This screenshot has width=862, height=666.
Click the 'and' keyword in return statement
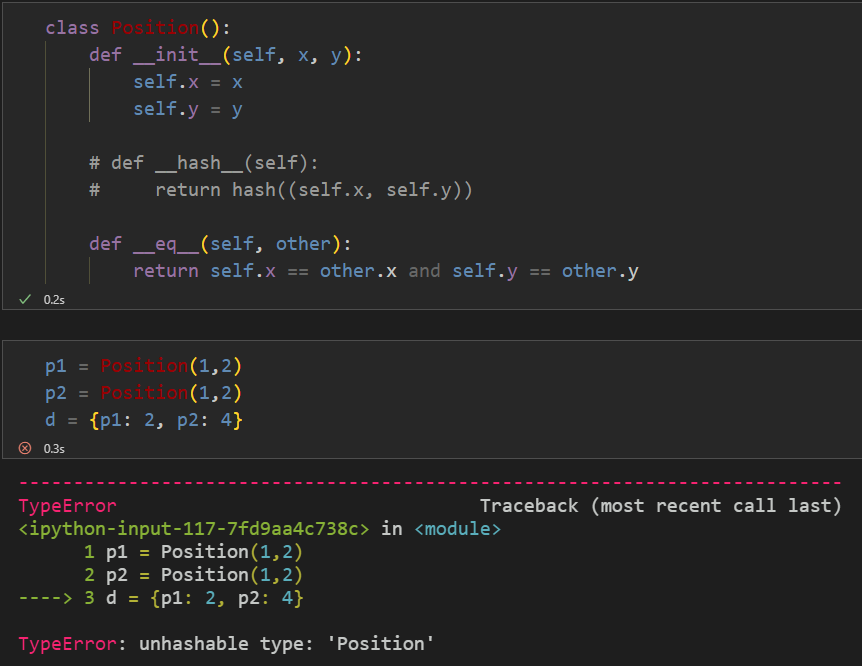pyautogui.click(x=424, y=271)
